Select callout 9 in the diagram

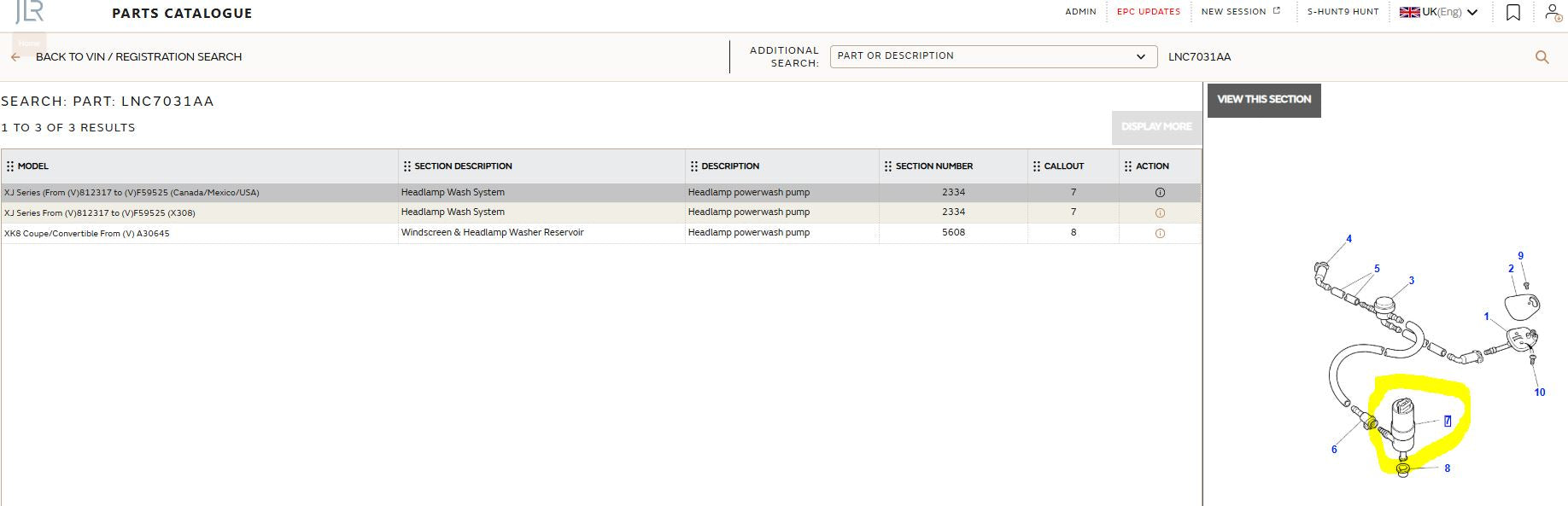pyautogui.click(x=1520, y=256)
